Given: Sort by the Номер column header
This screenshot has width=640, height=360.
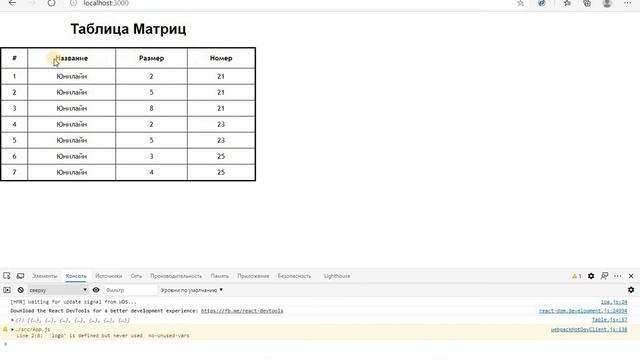Looking at the screenshot, I should point(221,58).
